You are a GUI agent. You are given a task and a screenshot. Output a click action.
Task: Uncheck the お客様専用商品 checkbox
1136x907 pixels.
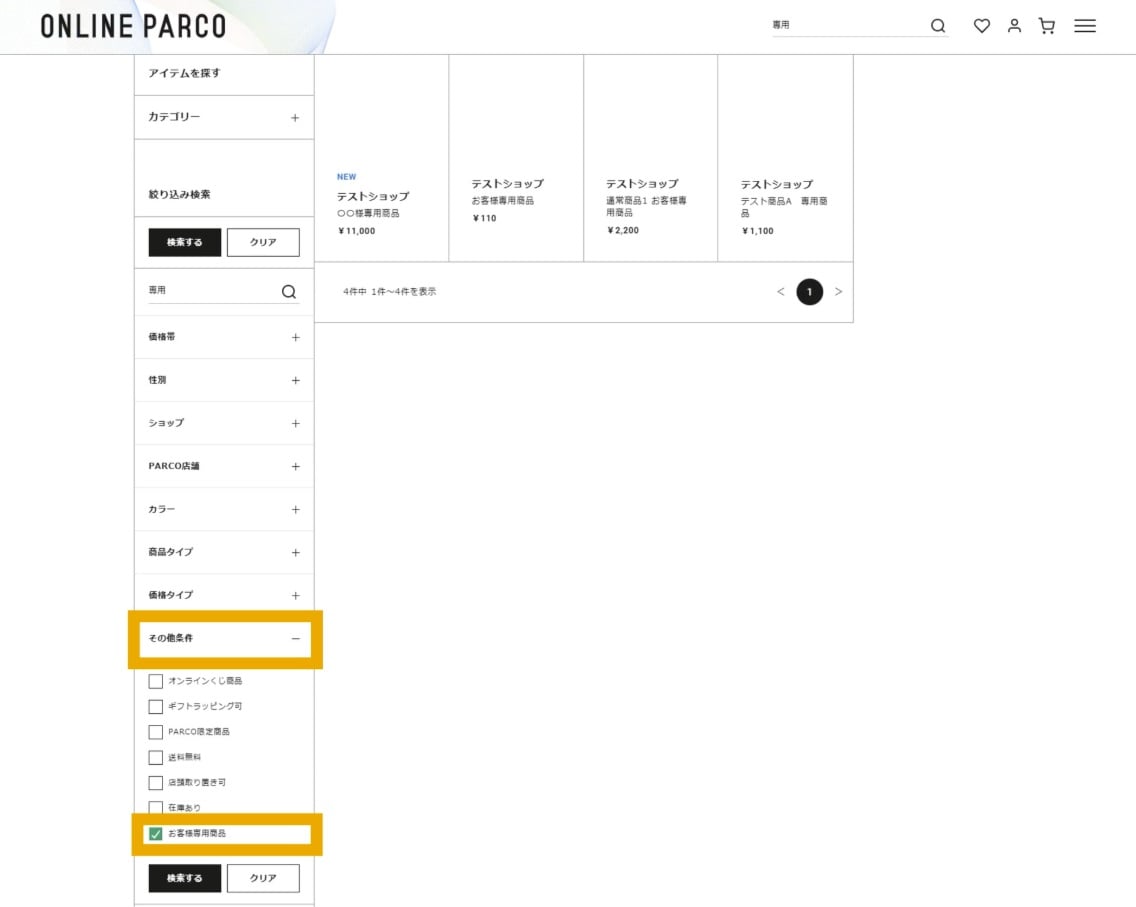tap(156, 834)
